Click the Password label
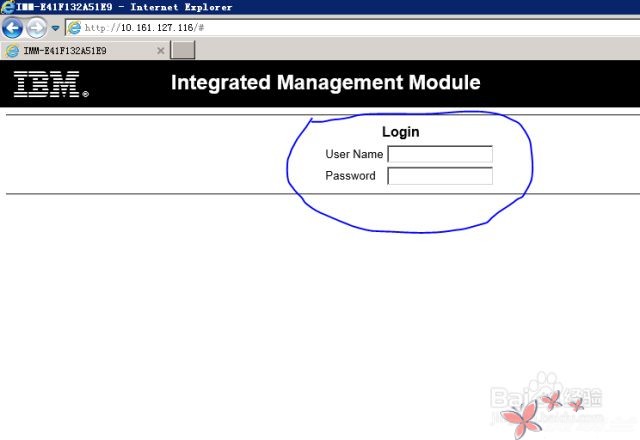The image size is (640, 440). [x=350, y=176]
